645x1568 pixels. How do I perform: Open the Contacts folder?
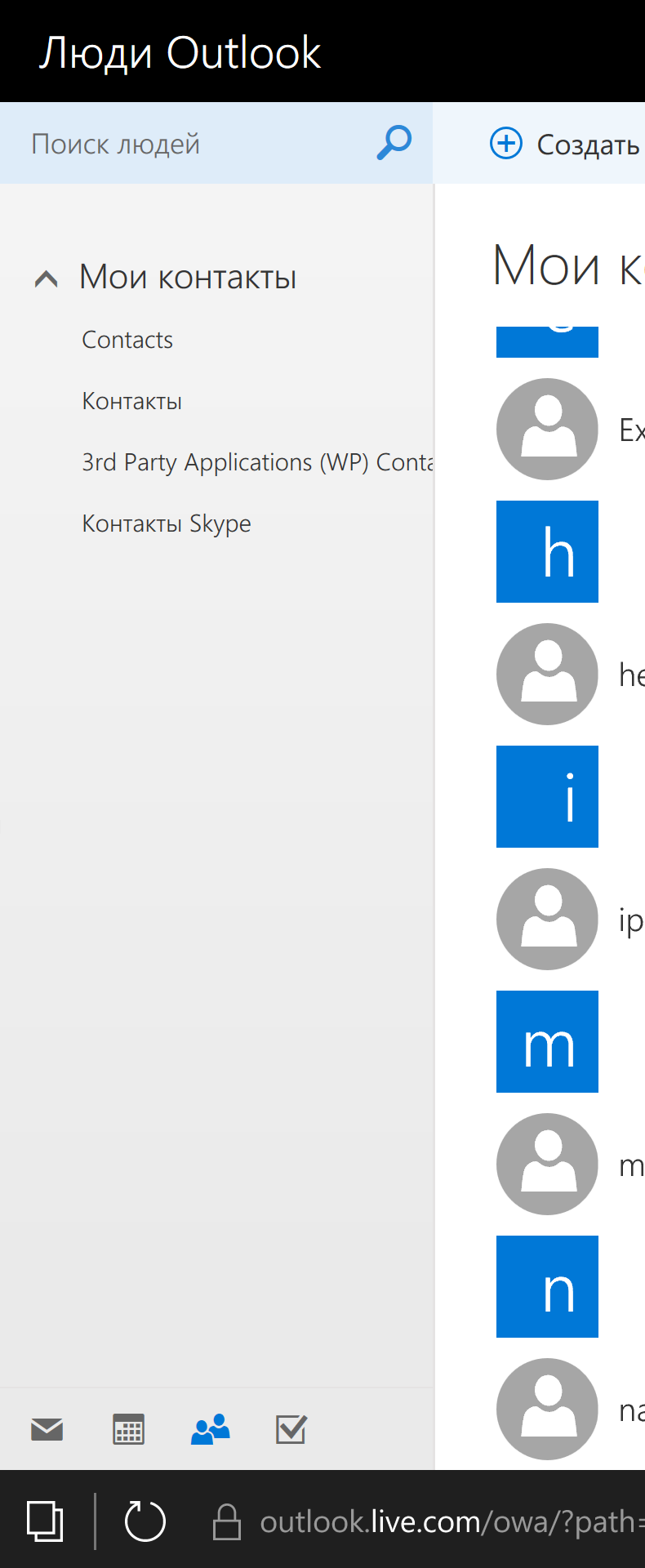(127, 340)
